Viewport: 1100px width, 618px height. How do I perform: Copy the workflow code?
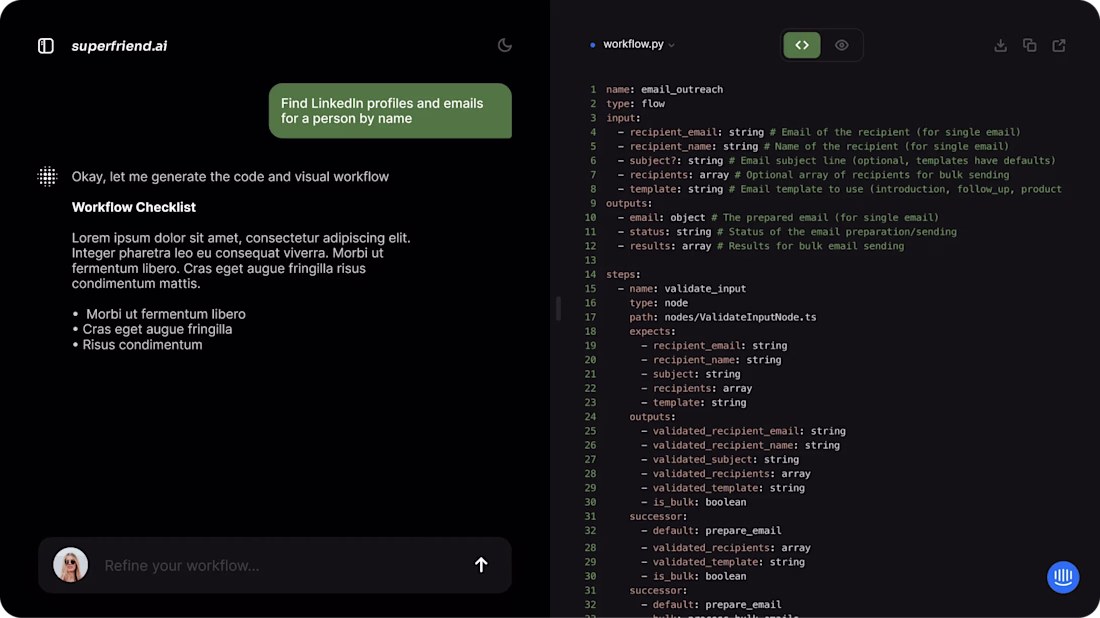(x=1029, y=45)
